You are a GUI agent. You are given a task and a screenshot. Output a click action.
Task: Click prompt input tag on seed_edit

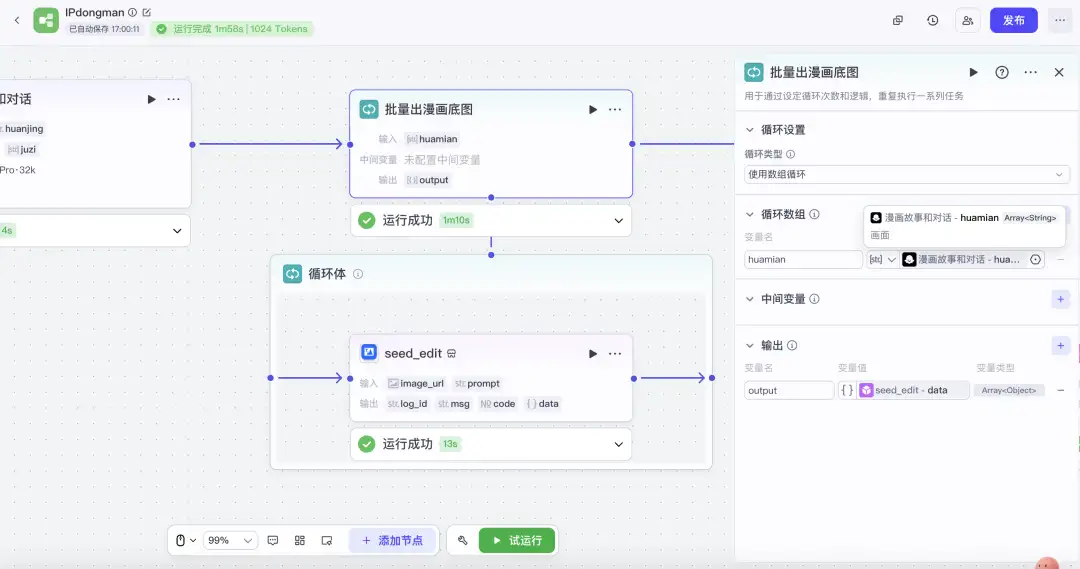click(477, 384)
